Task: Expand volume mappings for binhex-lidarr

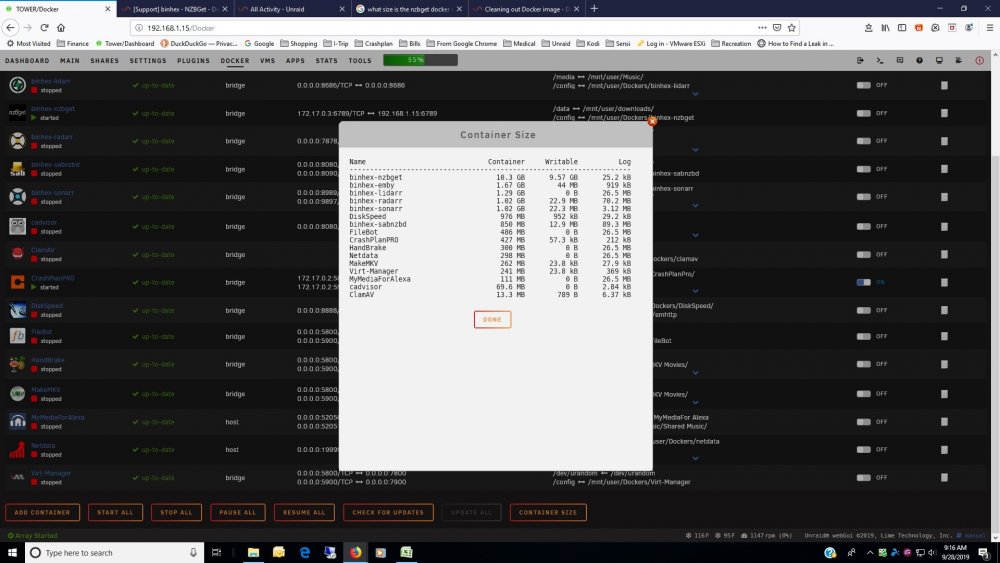Action: point(695,94)
